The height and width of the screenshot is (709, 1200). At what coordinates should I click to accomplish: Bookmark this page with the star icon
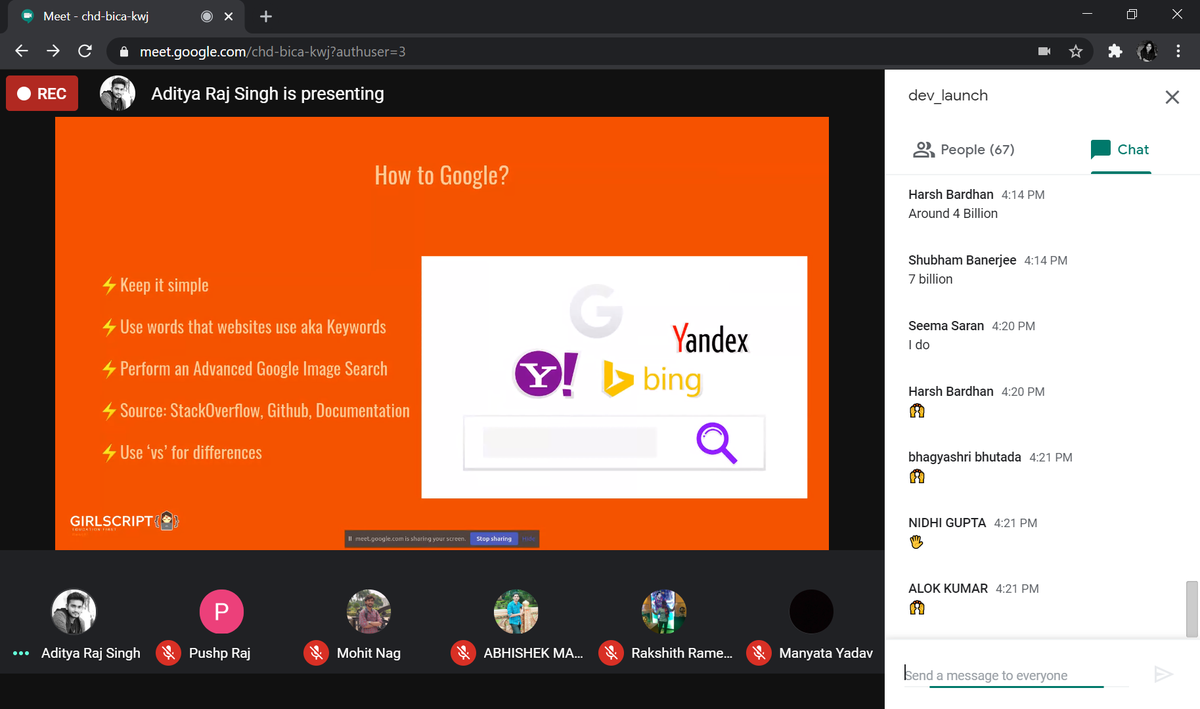[x=1076, y=51]
